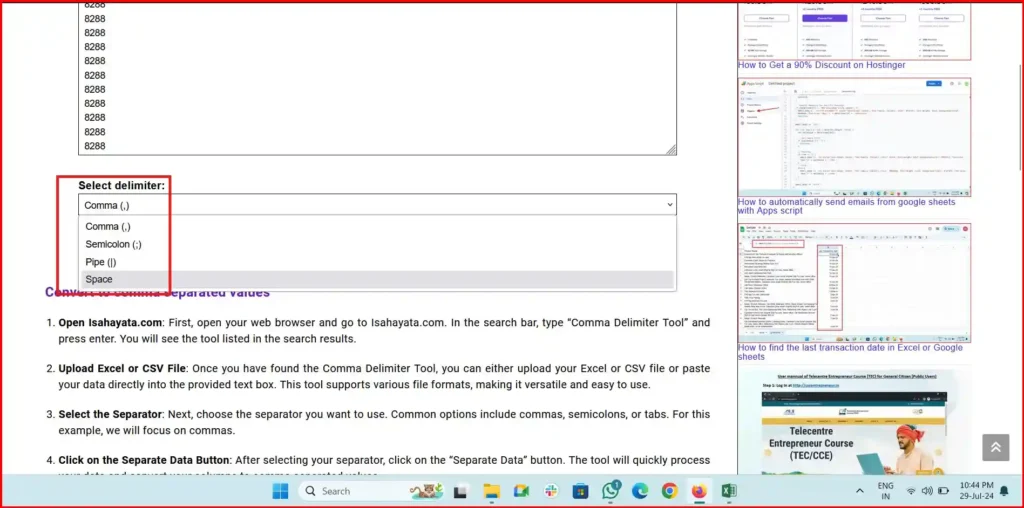Switch to Google Chrome in the taskbar
1024x508 pixels.
tap(669, 491)
